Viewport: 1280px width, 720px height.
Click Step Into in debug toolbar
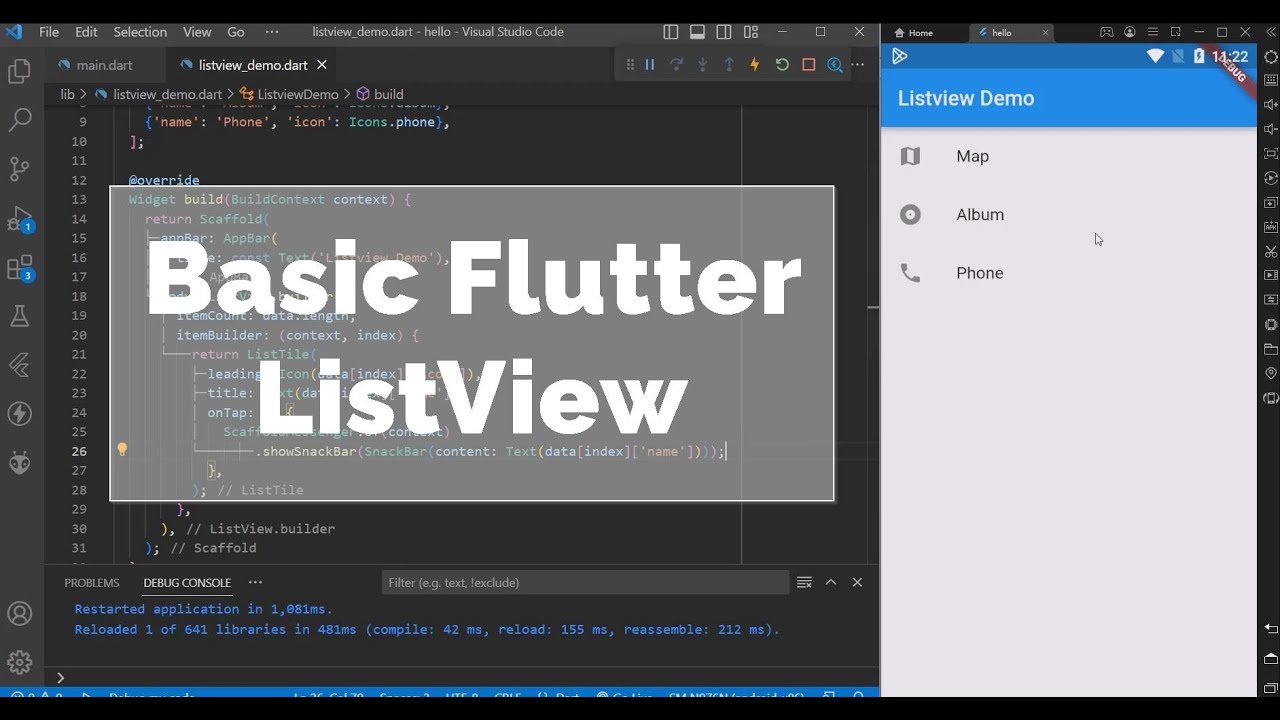[703, 65]
